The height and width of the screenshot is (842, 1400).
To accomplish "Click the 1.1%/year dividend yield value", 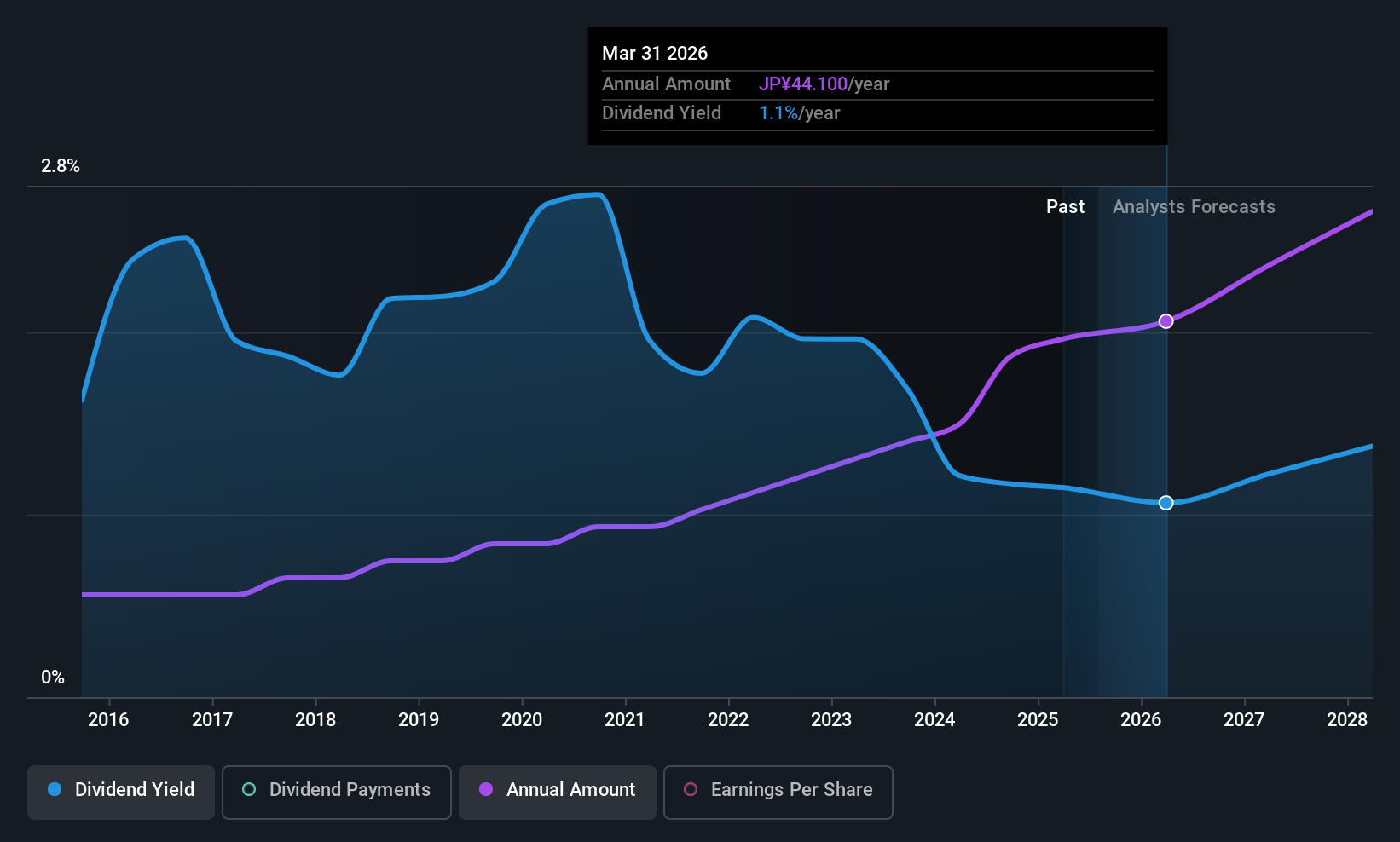I will [799, 113].
